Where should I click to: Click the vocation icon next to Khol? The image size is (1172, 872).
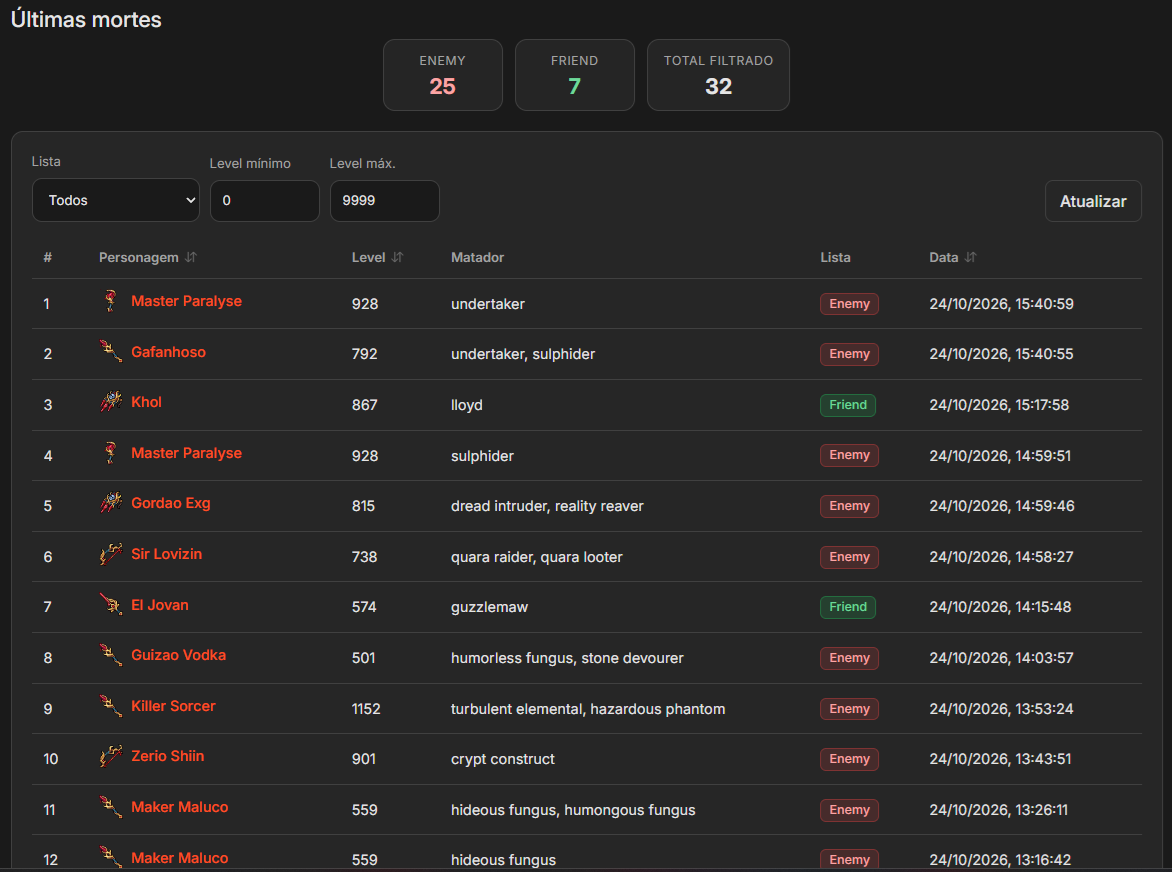pyautogui.click(x=111, y=402)
